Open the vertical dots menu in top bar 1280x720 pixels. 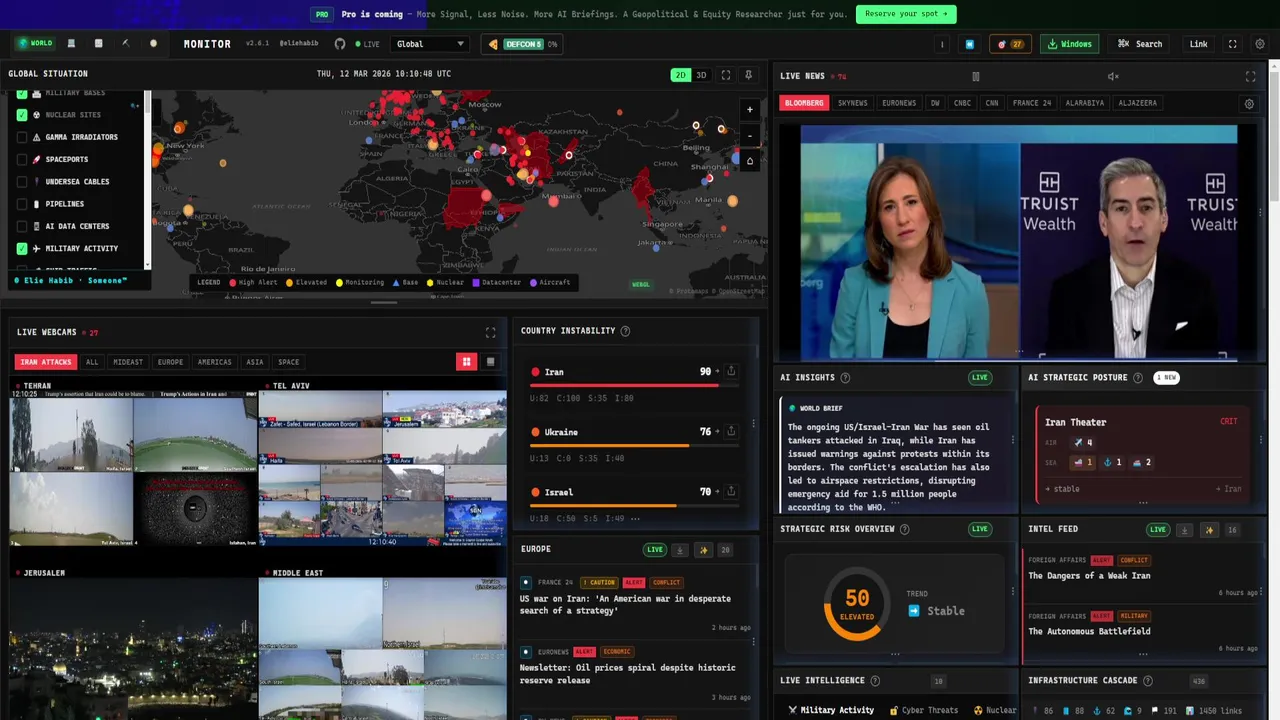[x=941, y=44]
